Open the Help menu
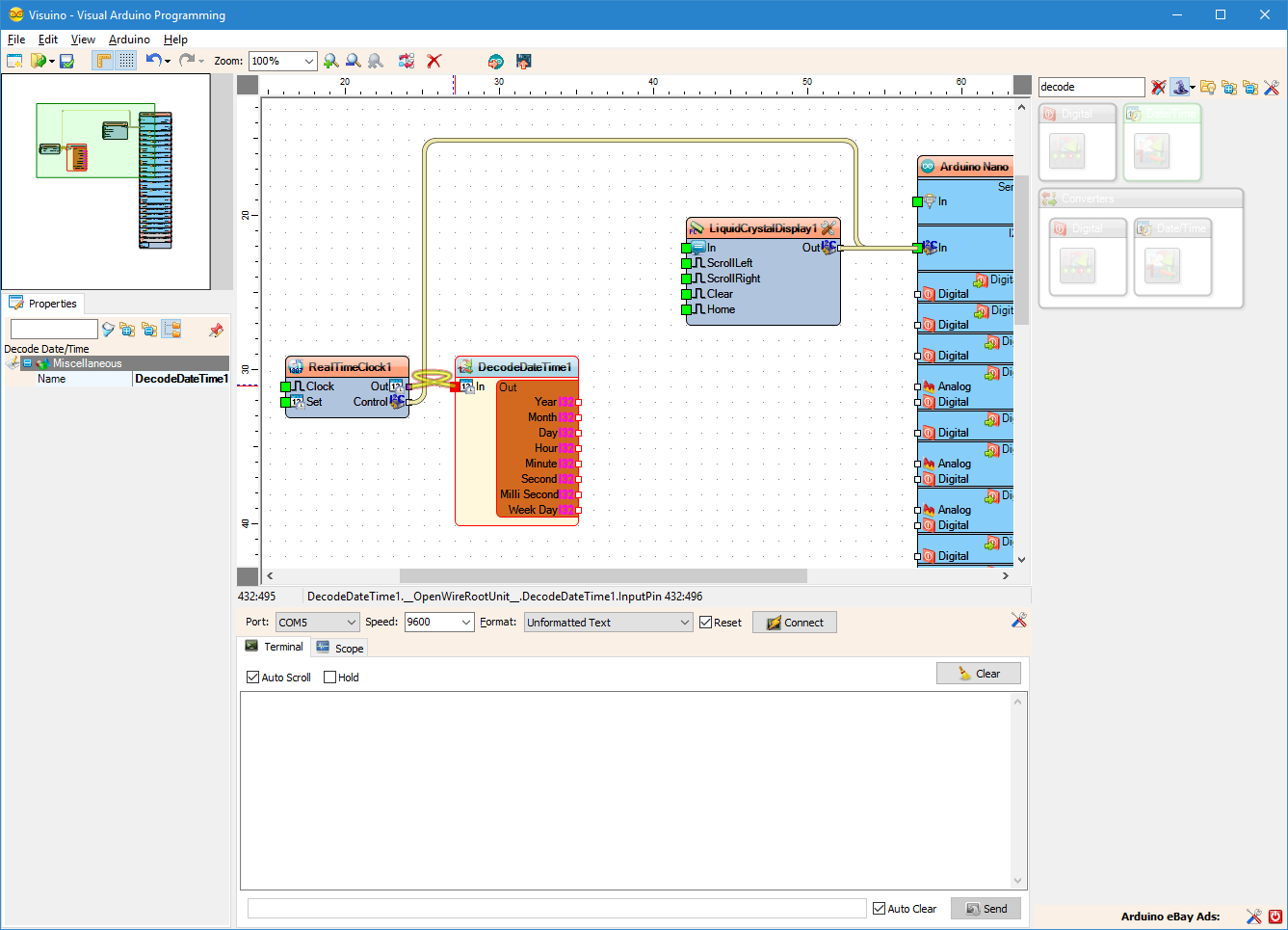 [x=175, y=40]
